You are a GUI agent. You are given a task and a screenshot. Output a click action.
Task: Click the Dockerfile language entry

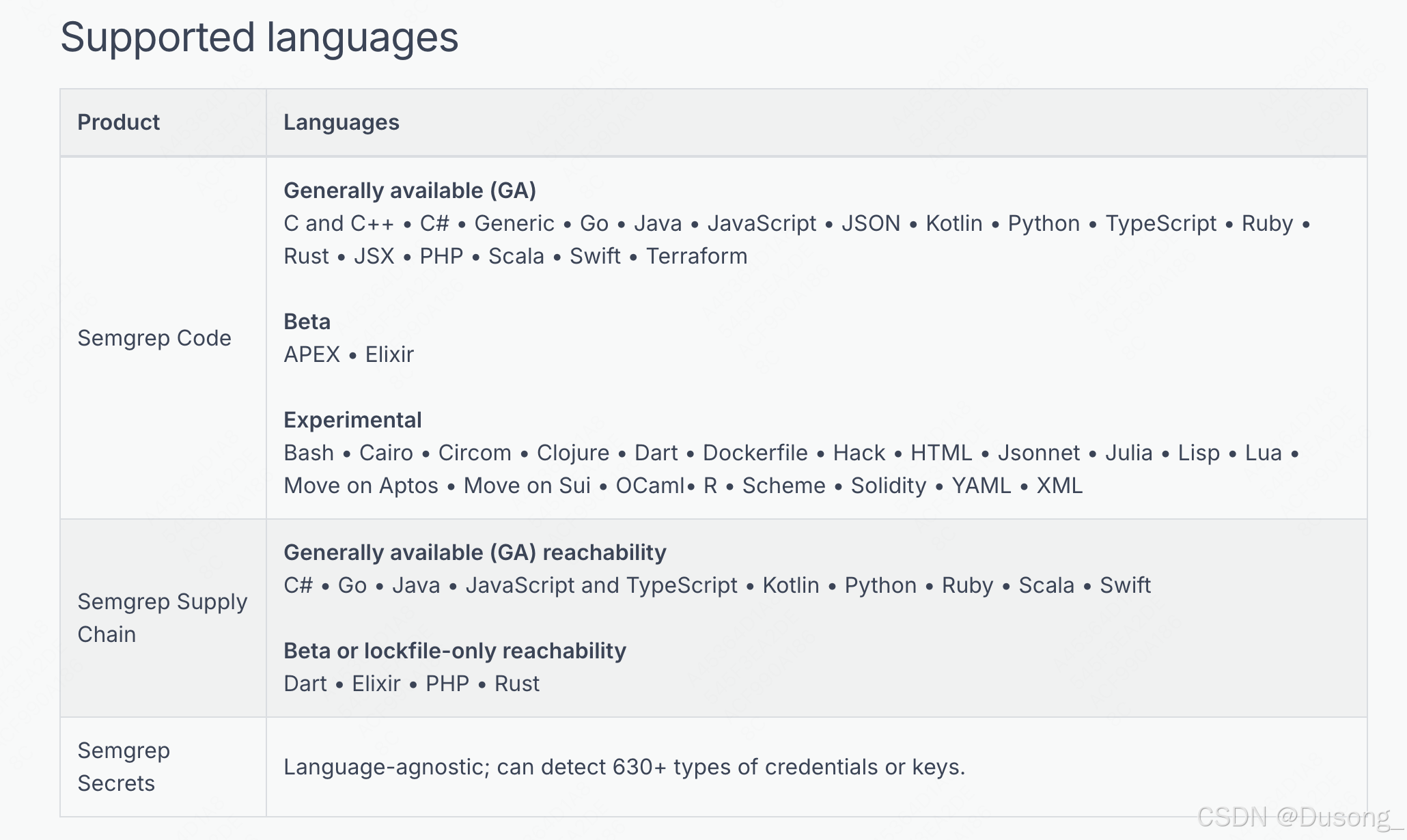click(x=755, y=453)
